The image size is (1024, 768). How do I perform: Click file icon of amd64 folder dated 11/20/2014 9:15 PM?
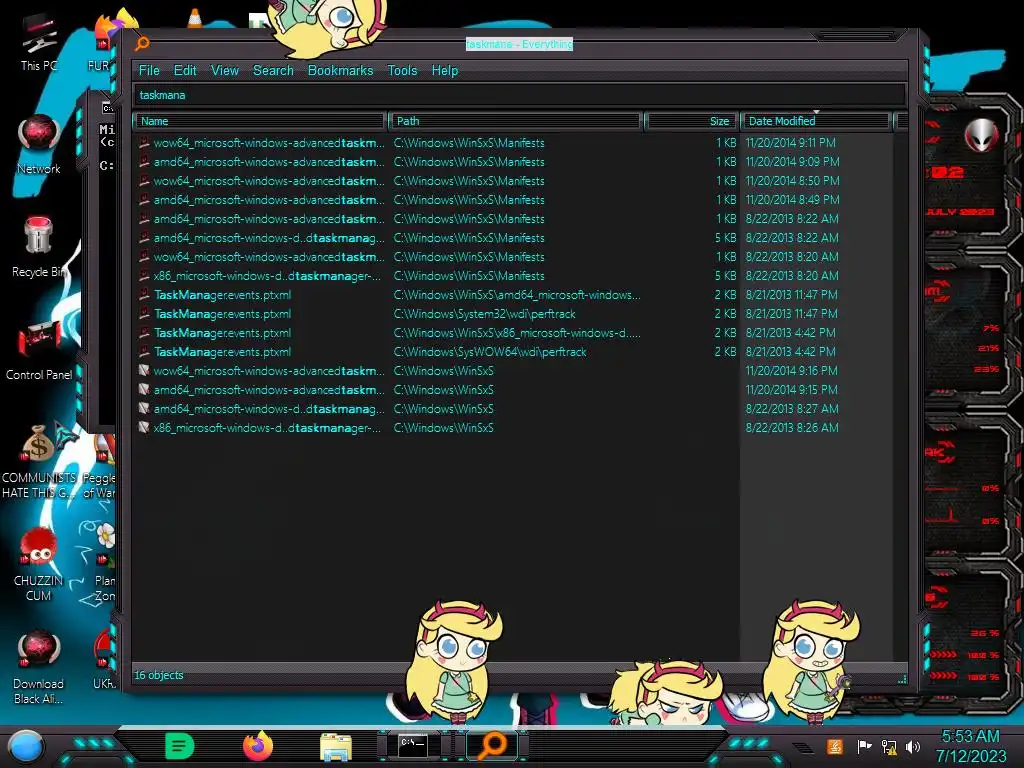pos(144,389)
